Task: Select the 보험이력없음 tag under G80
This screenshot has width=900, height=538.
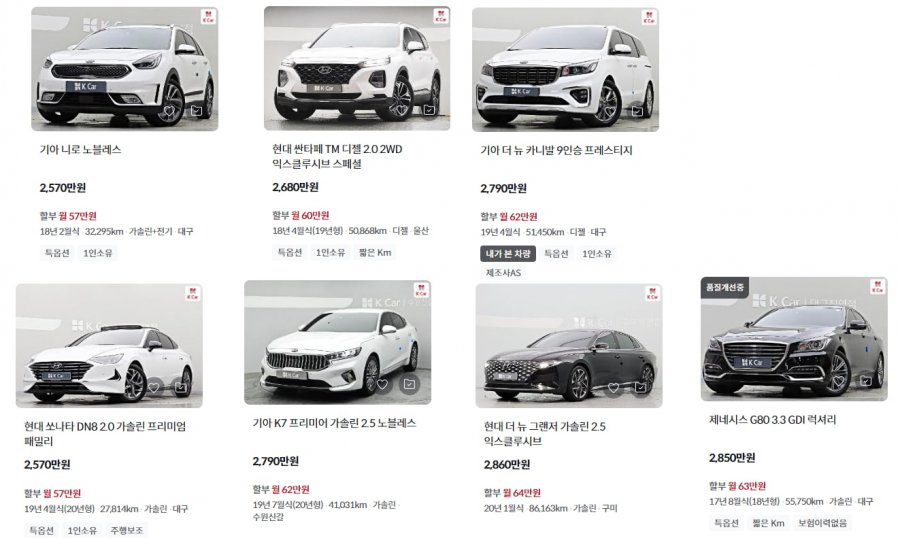Action: tap(823, 522)
